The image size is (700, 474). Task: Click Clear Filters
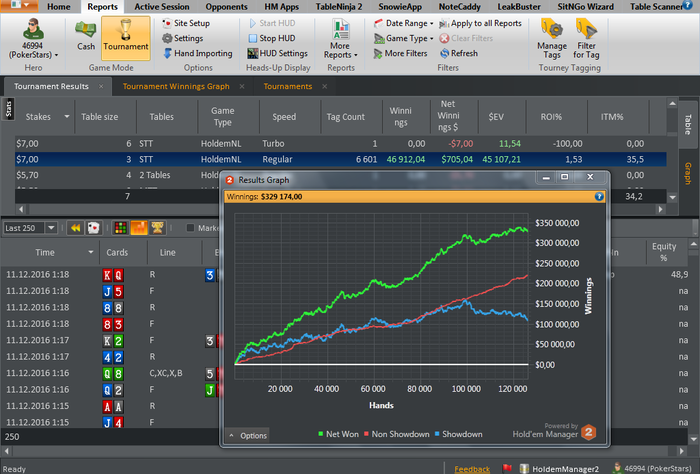(466, 38)
